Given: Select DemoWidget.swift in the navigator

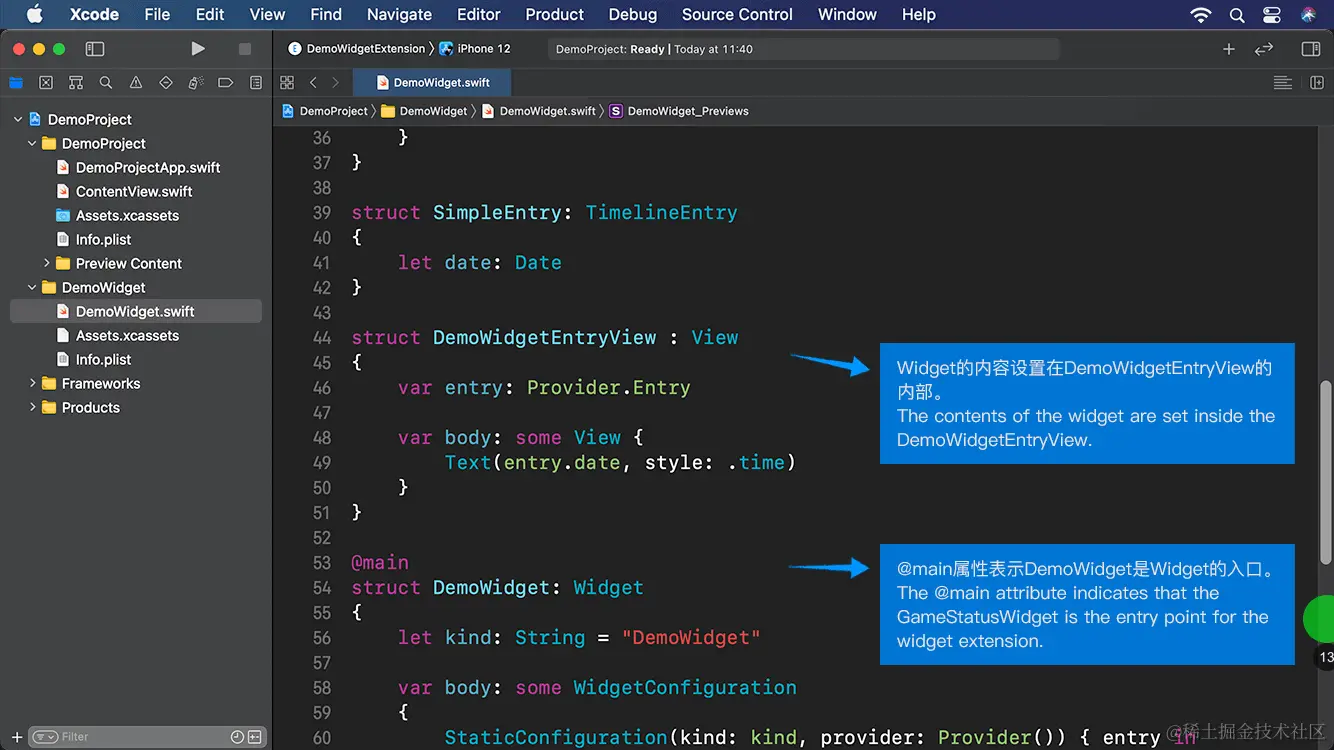Looking at the screenshot, I should pyautogui.click(x=136, y=311).
